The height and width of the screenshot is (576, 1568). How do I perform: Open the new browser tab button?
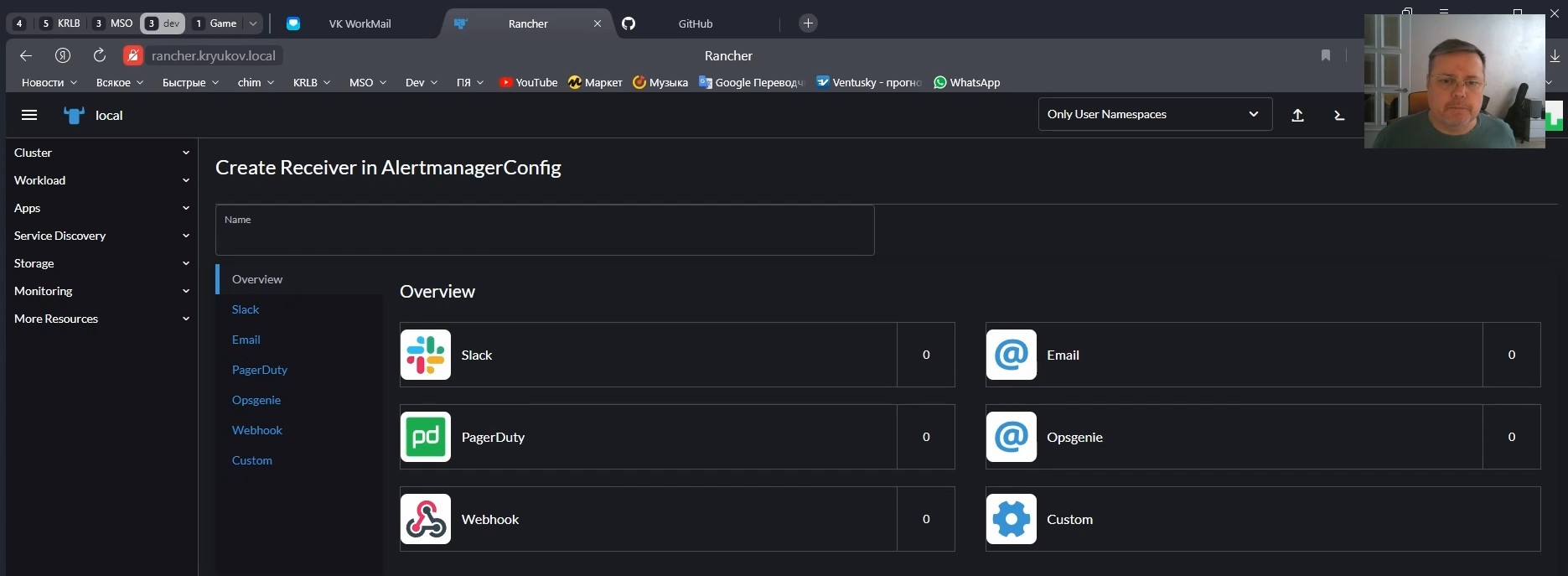pos(808,23)
